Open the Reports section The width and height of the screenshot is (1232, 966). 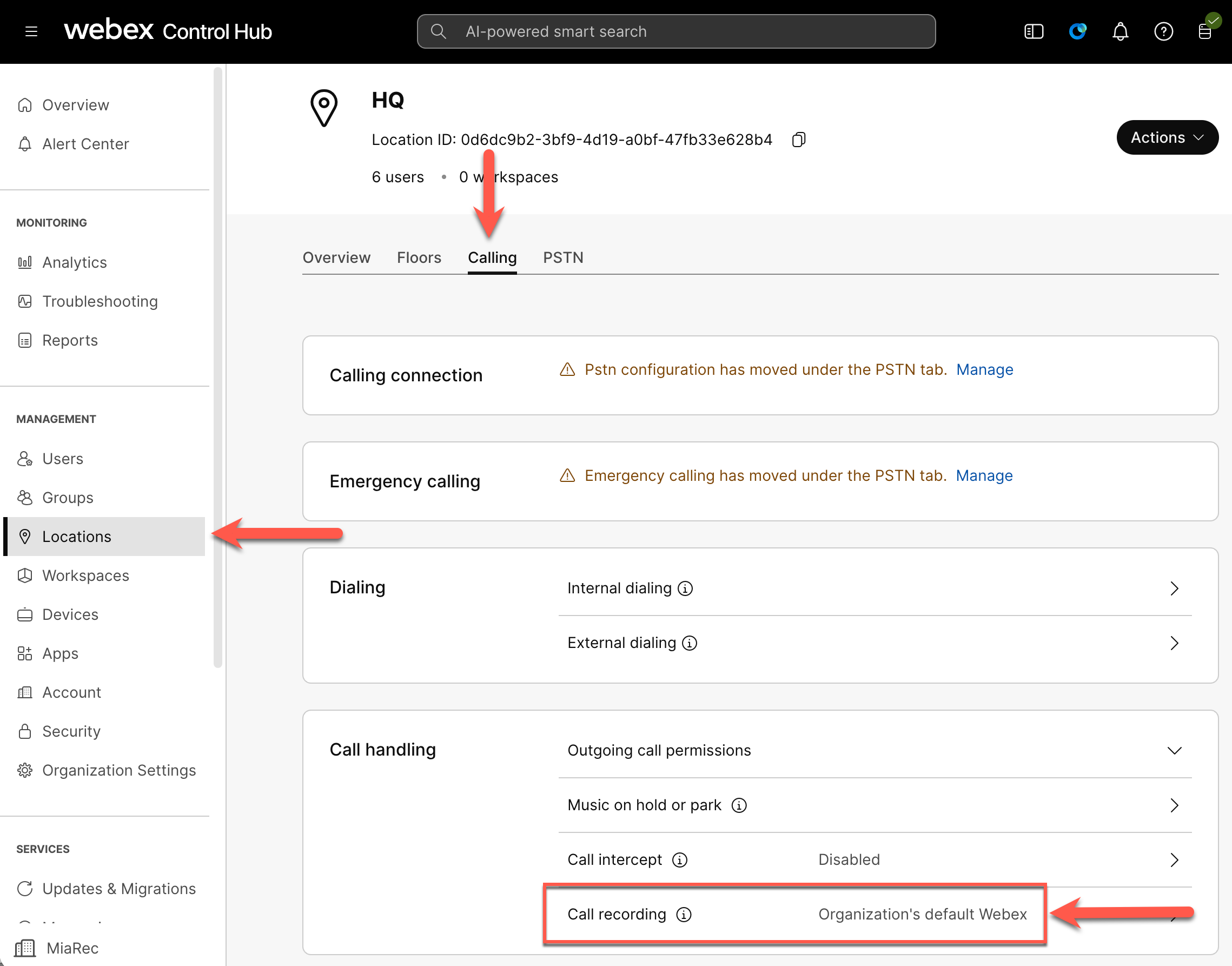[x=70, y=340]
